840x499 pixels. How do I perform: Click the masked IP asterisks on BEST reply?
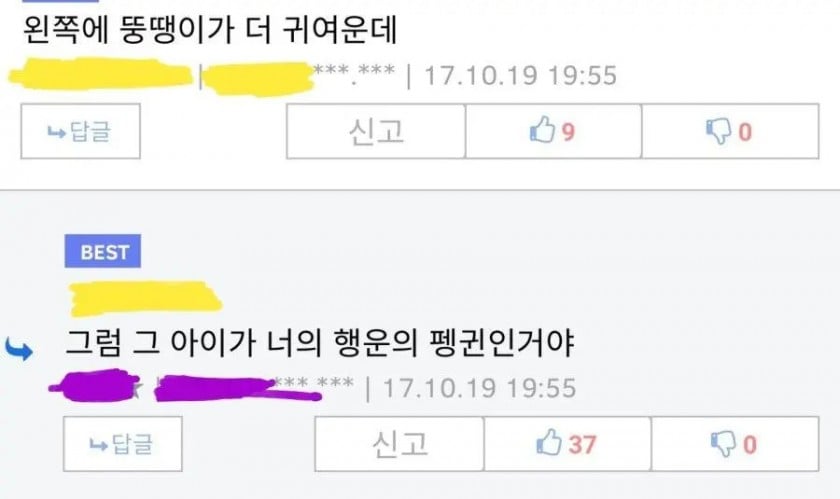[313, 383]
